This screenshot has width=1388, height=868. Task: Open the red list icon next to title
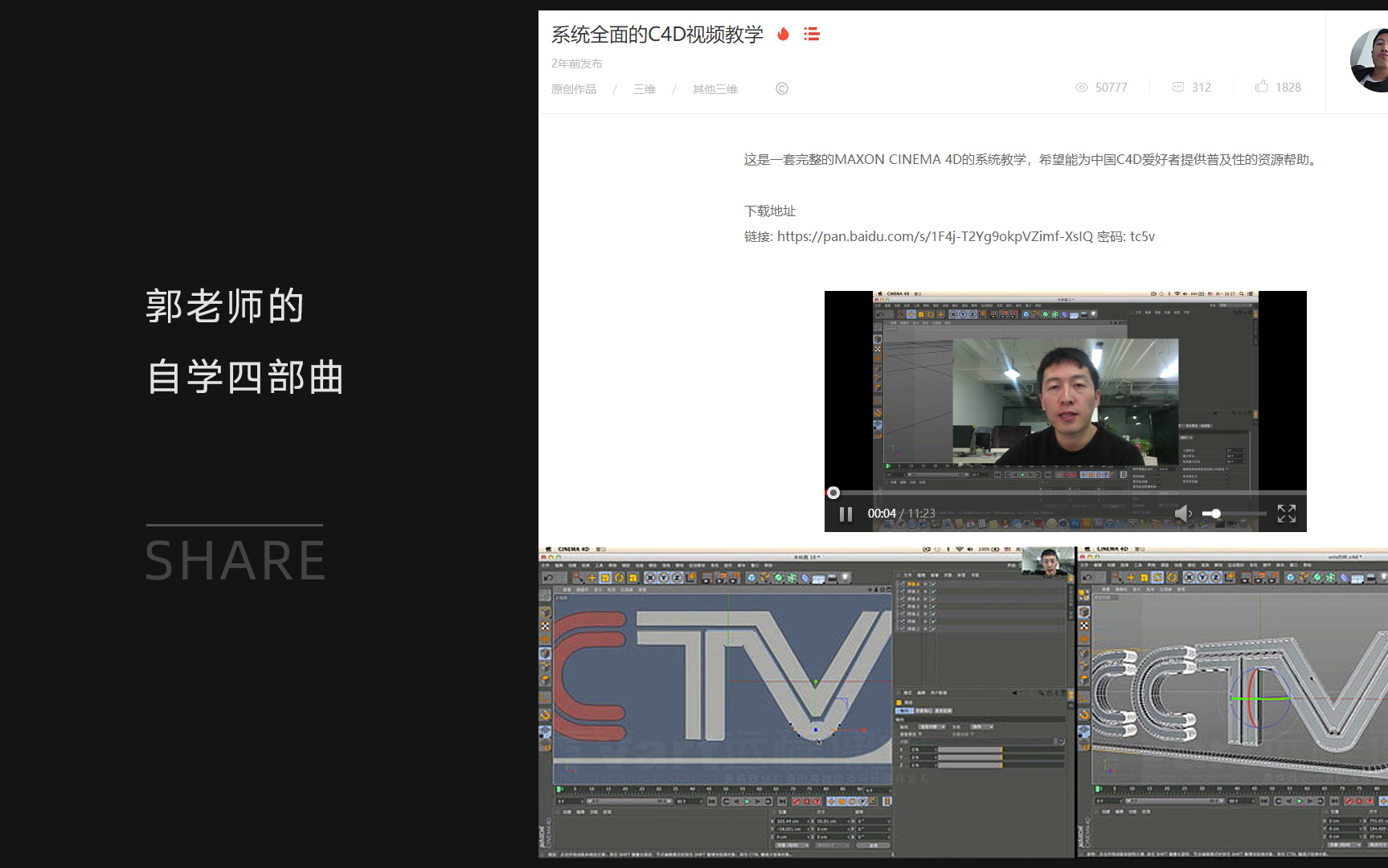click(812, 34)
